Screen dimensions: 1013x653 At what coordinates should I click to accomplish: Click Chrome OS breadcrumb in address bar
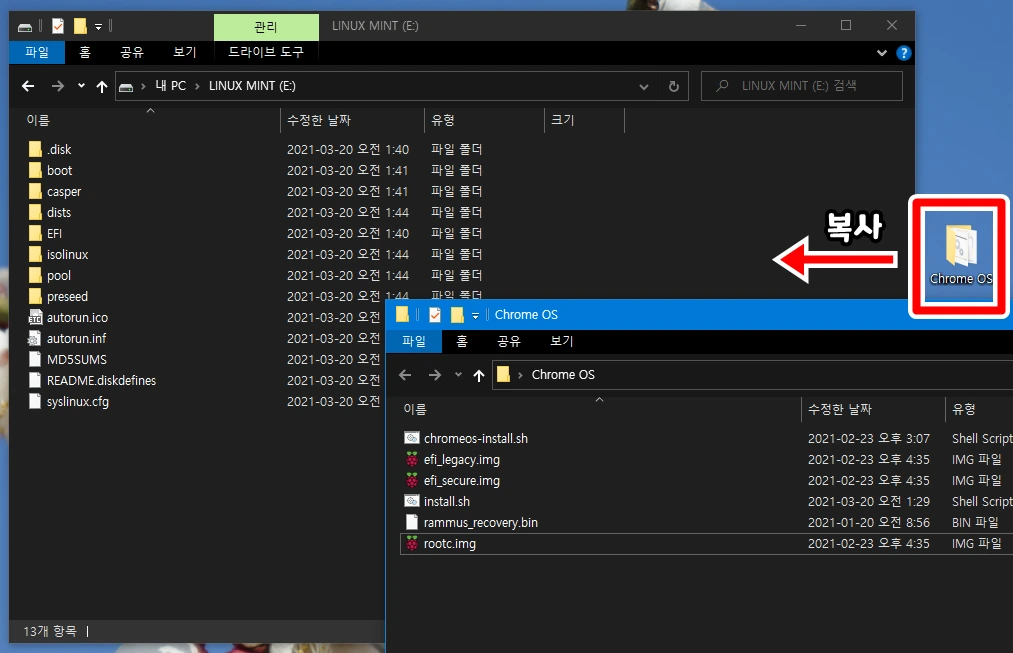563,375
